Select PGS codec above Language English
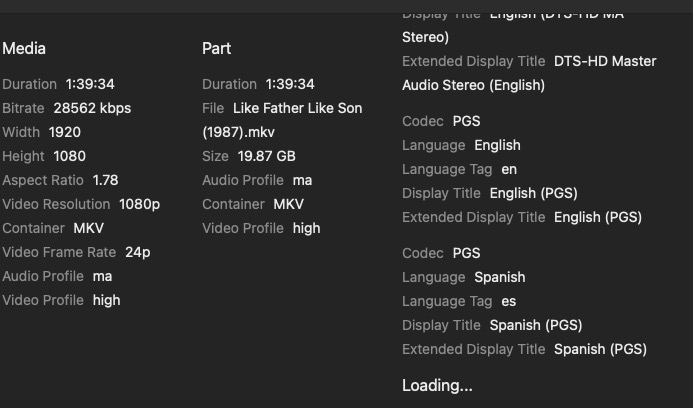693x408 pixels. 467,121
